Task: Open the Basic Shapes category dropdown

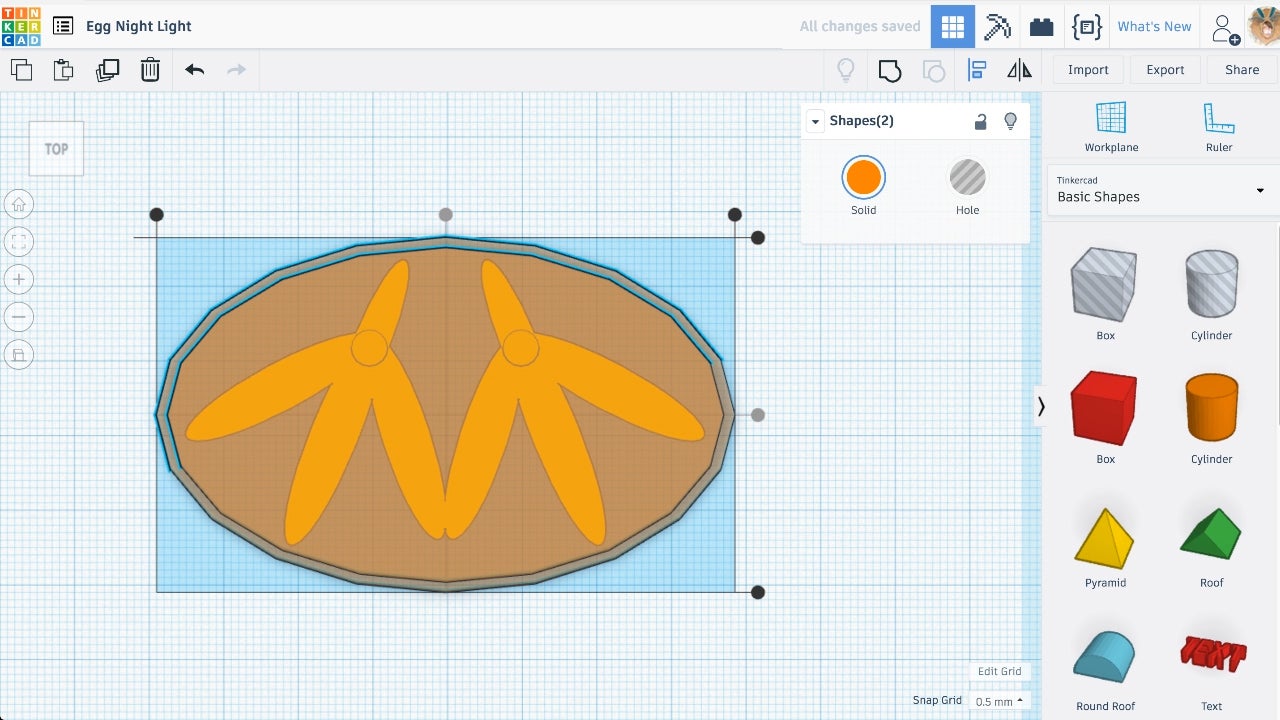Action: click(x=1162, y=190)
